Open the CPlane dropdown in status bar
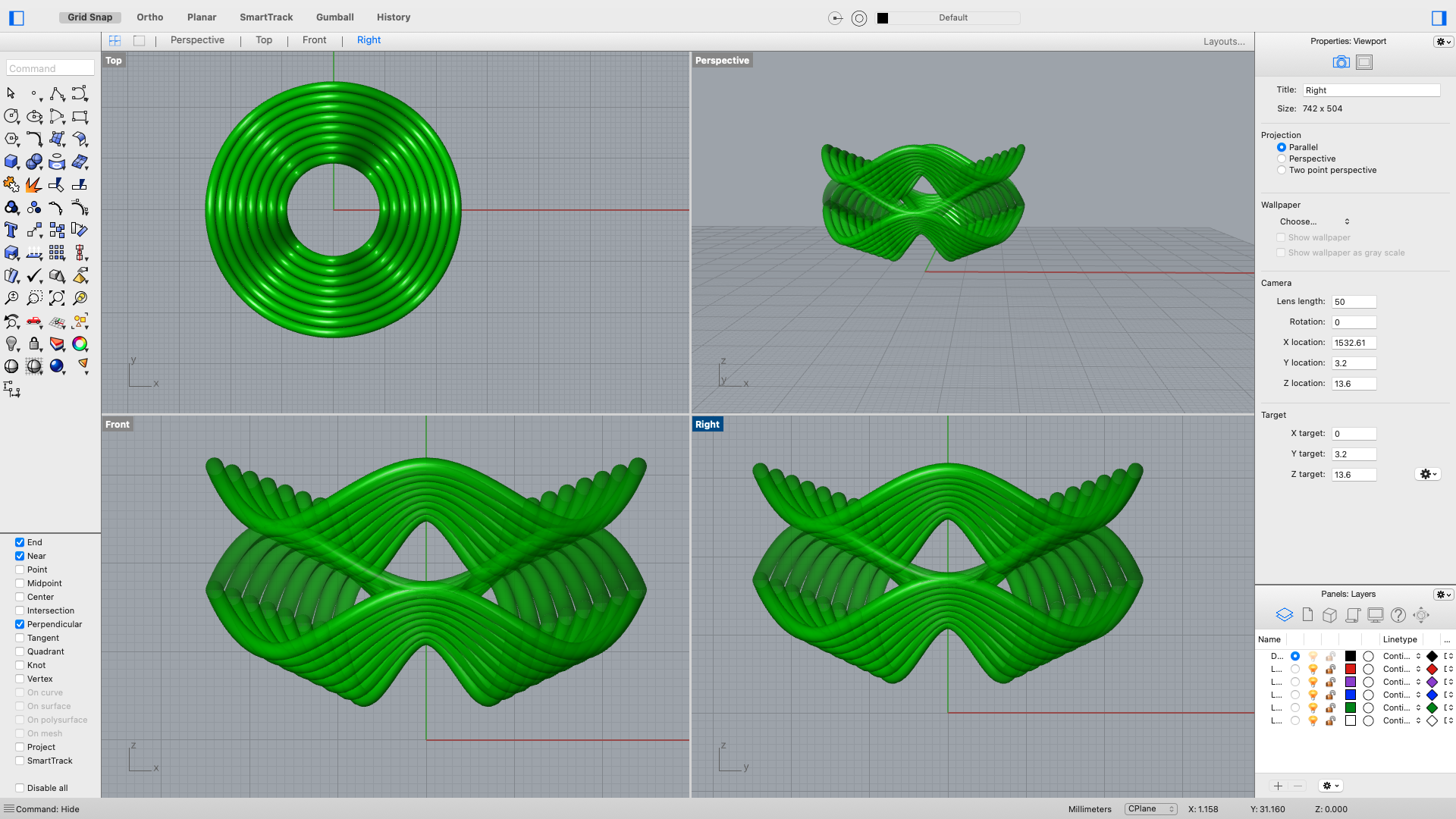 point(1150,809)
